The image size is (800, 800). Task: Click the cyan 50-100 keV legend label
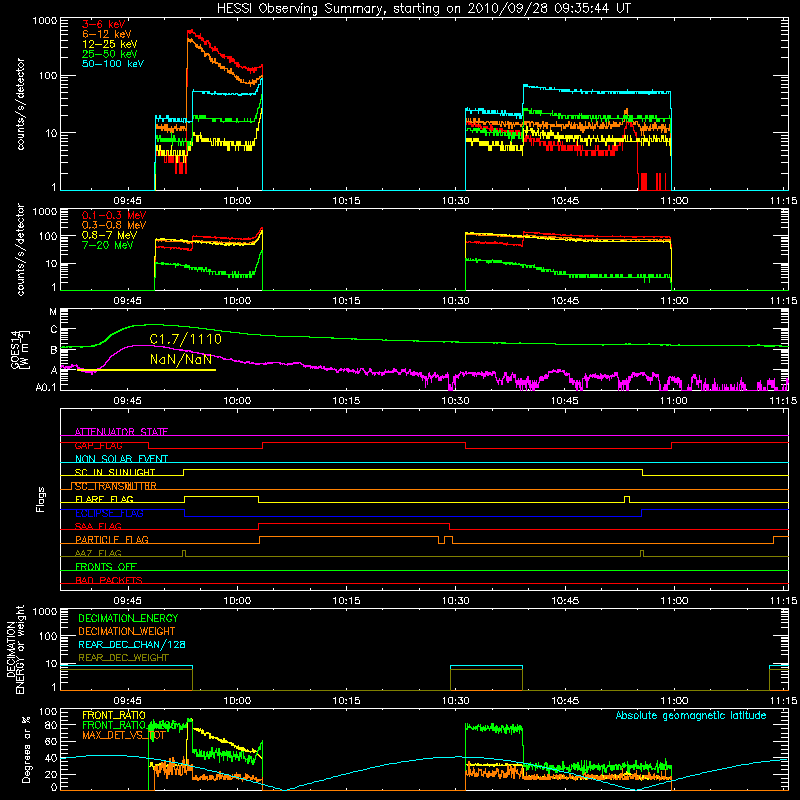(x=113, y=64)
